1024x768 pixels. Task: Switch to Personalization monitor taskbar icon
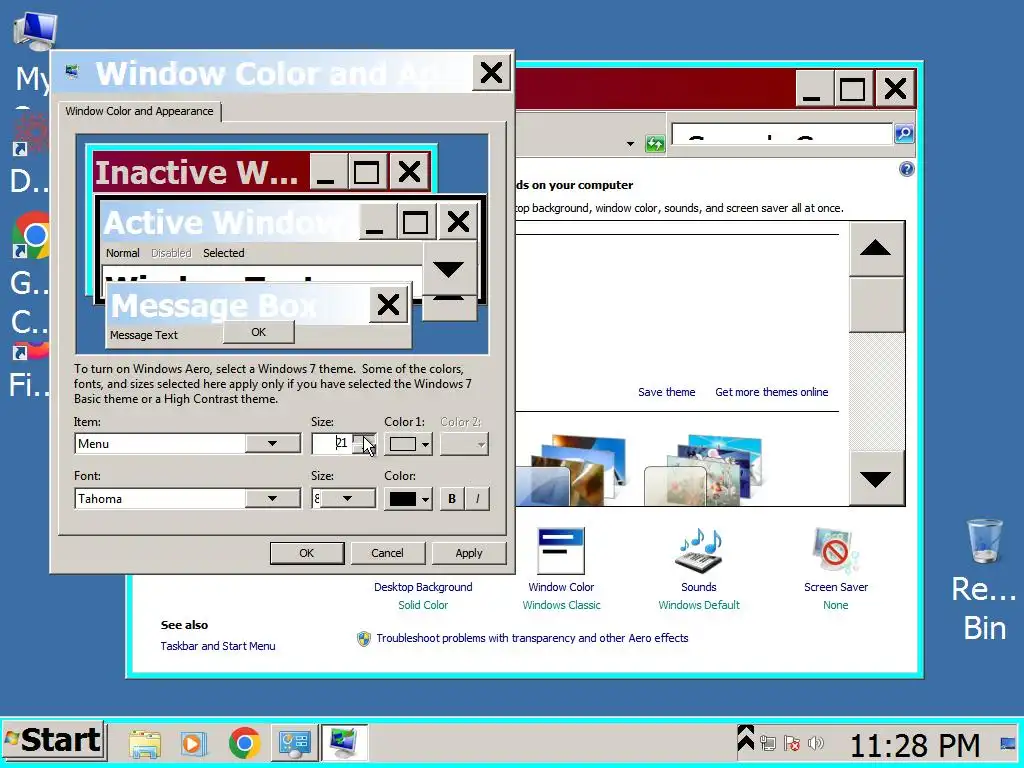coord(345,743)
